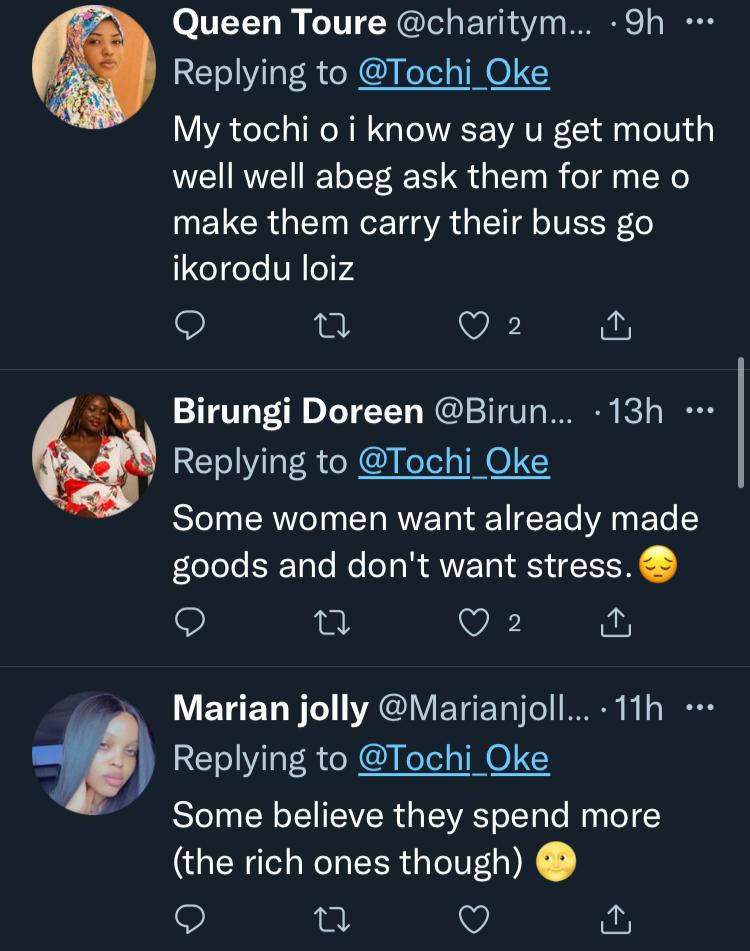Image resolution: width=750 pixels, height=951 pixels.
Task: Open more options on Queen Toure's tweet
Action: (699, 24)
